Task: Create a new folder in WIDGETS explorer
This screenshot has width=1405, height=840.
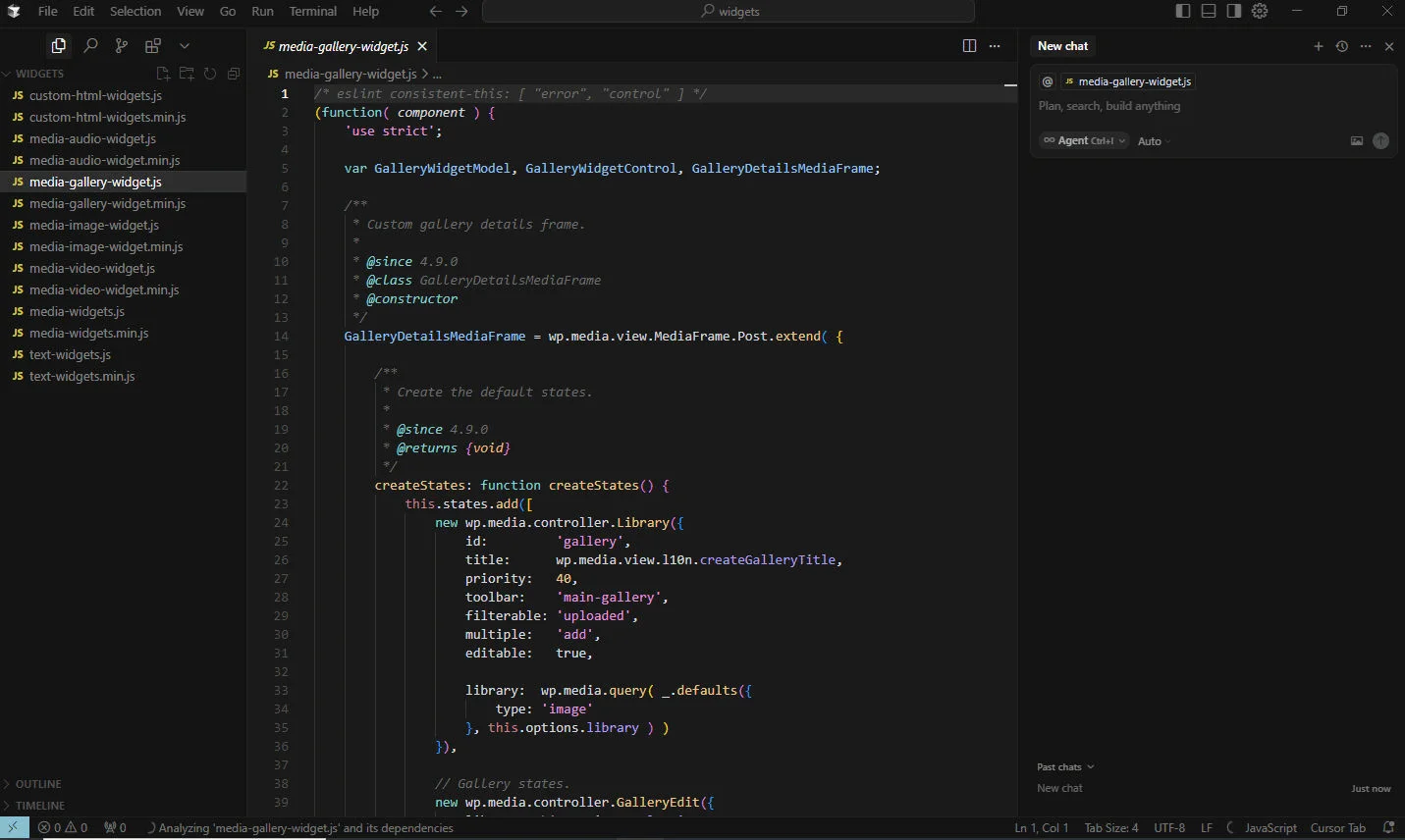Action: [x=186, y=73]
